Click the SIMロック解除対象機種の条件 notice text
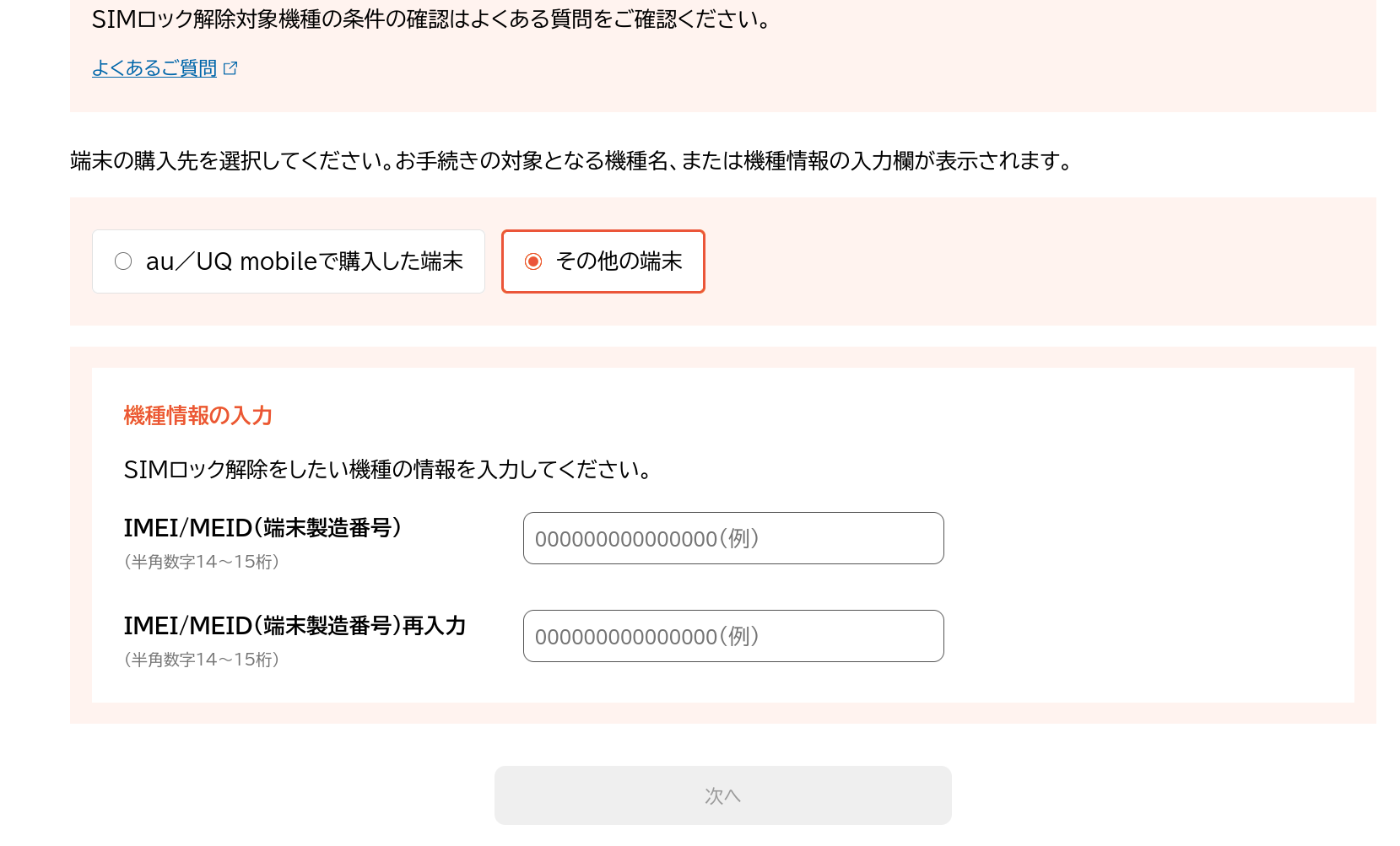This screenshot has width=1400, height=846. [x=430, y=19]
